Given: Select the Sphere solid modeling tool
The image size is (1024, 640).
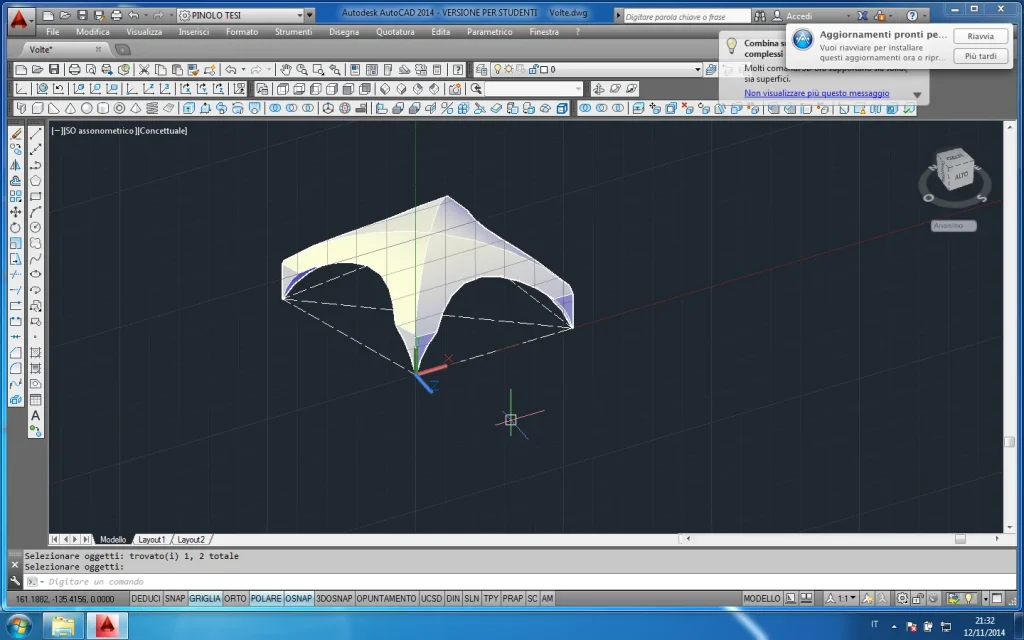Looking at the screenshot, I should pyautogui.click(x=86, y=108).
